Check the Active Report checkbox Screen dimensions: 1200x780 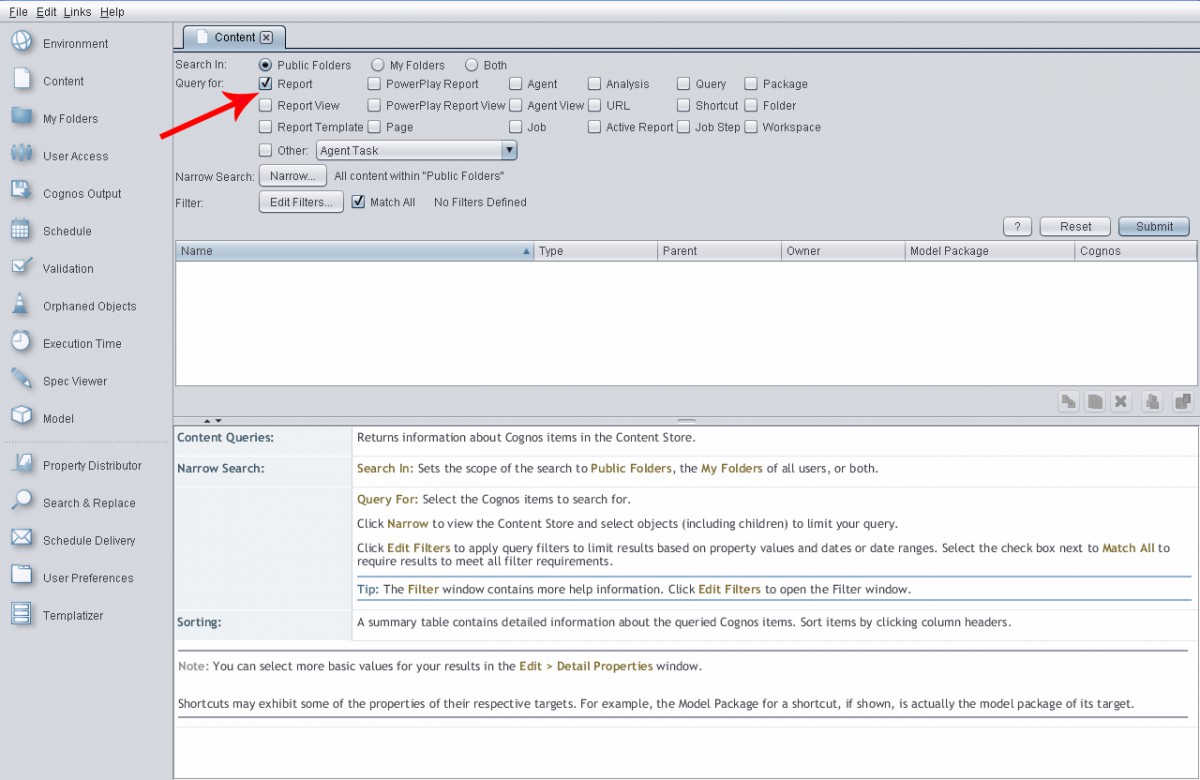point(595,127)
